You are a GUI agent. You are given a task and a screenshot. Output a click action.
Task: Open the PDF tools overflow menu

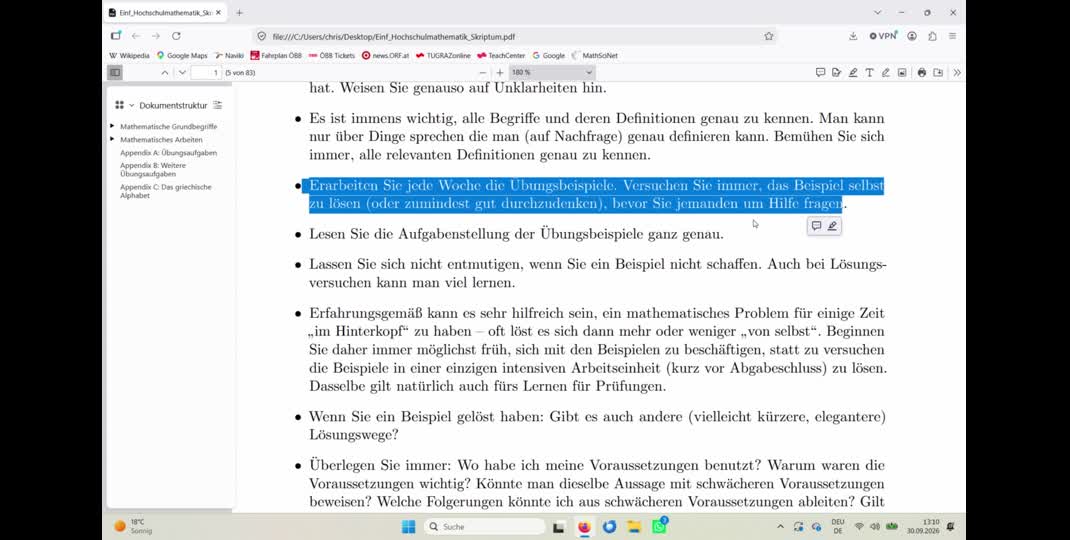pyautogui.click(x=957, y=72)
